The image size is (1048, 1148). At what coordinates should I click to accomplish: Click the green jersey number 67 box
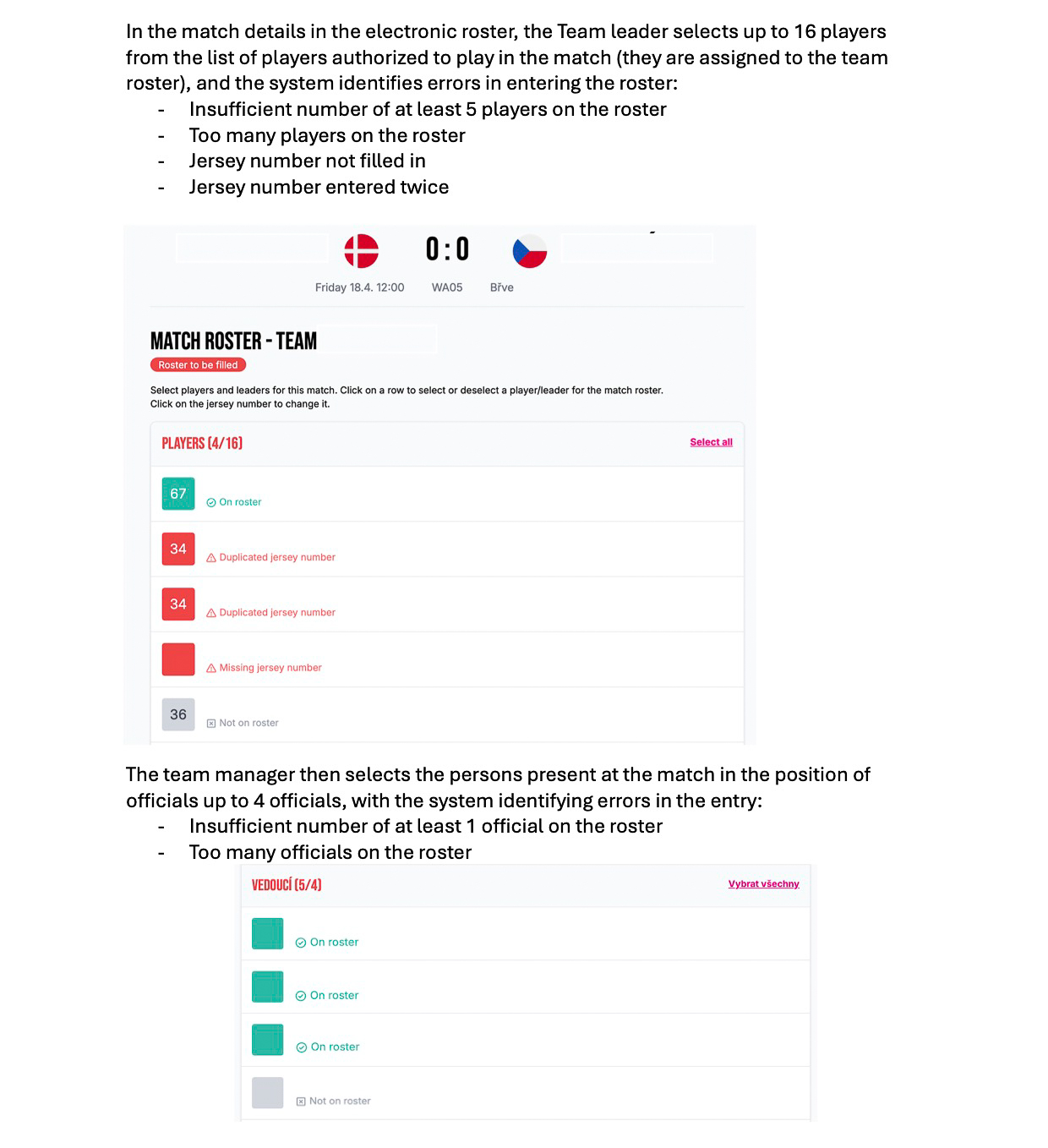178,494
